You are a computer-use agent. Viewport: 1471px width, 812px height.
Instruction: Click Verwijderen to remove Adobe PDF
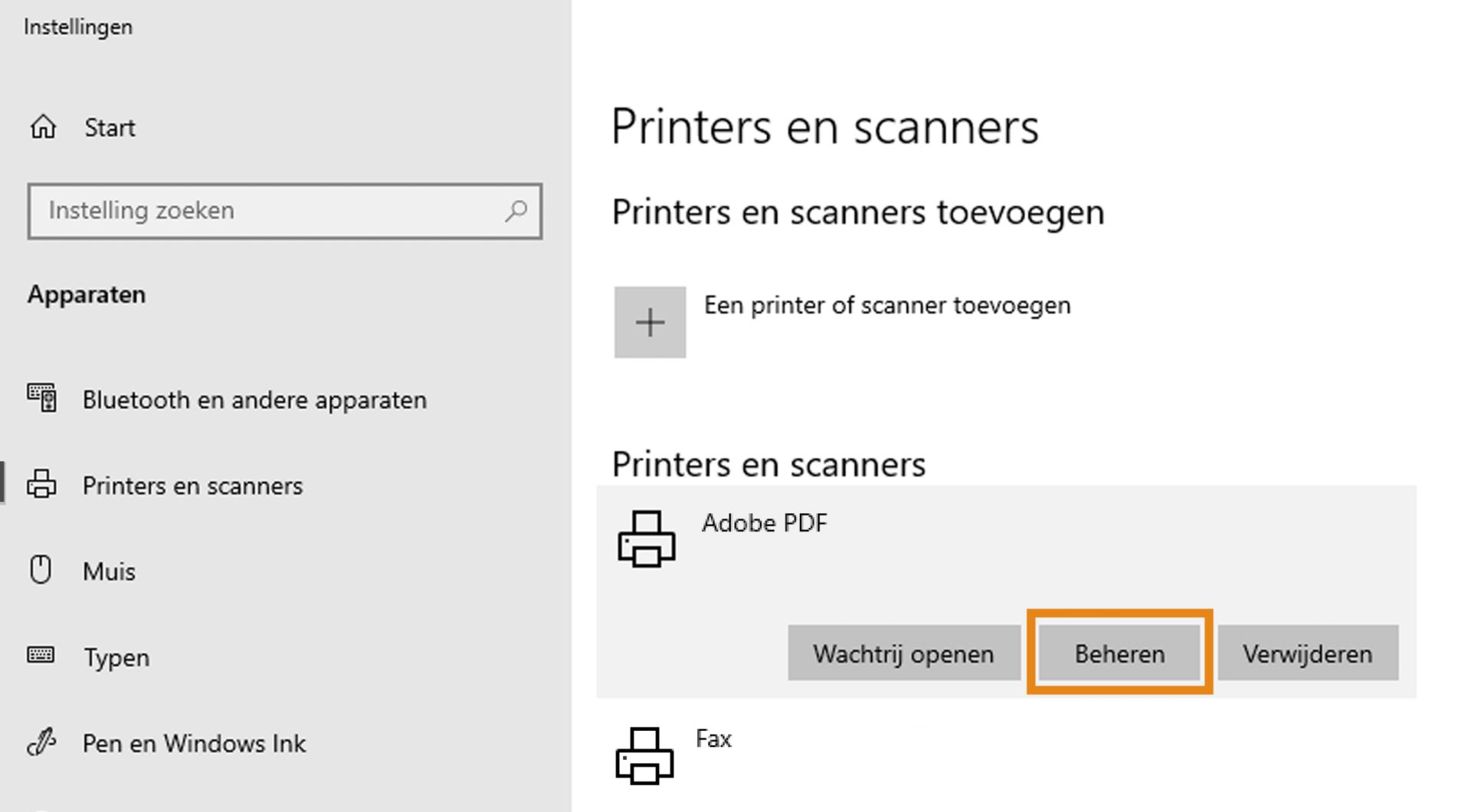click(1306, 653)
